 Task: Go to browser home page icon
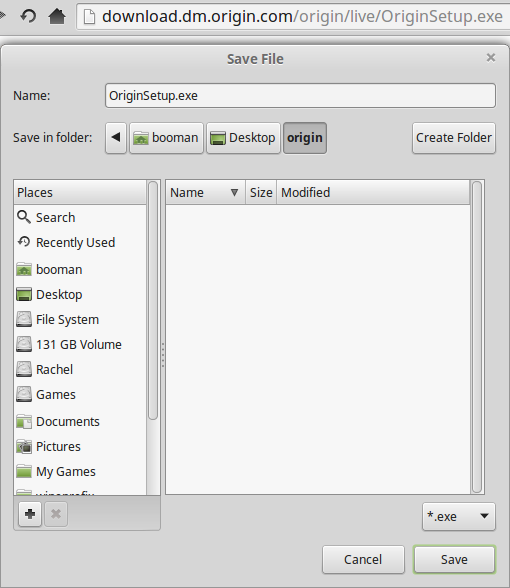pos(57,16)
